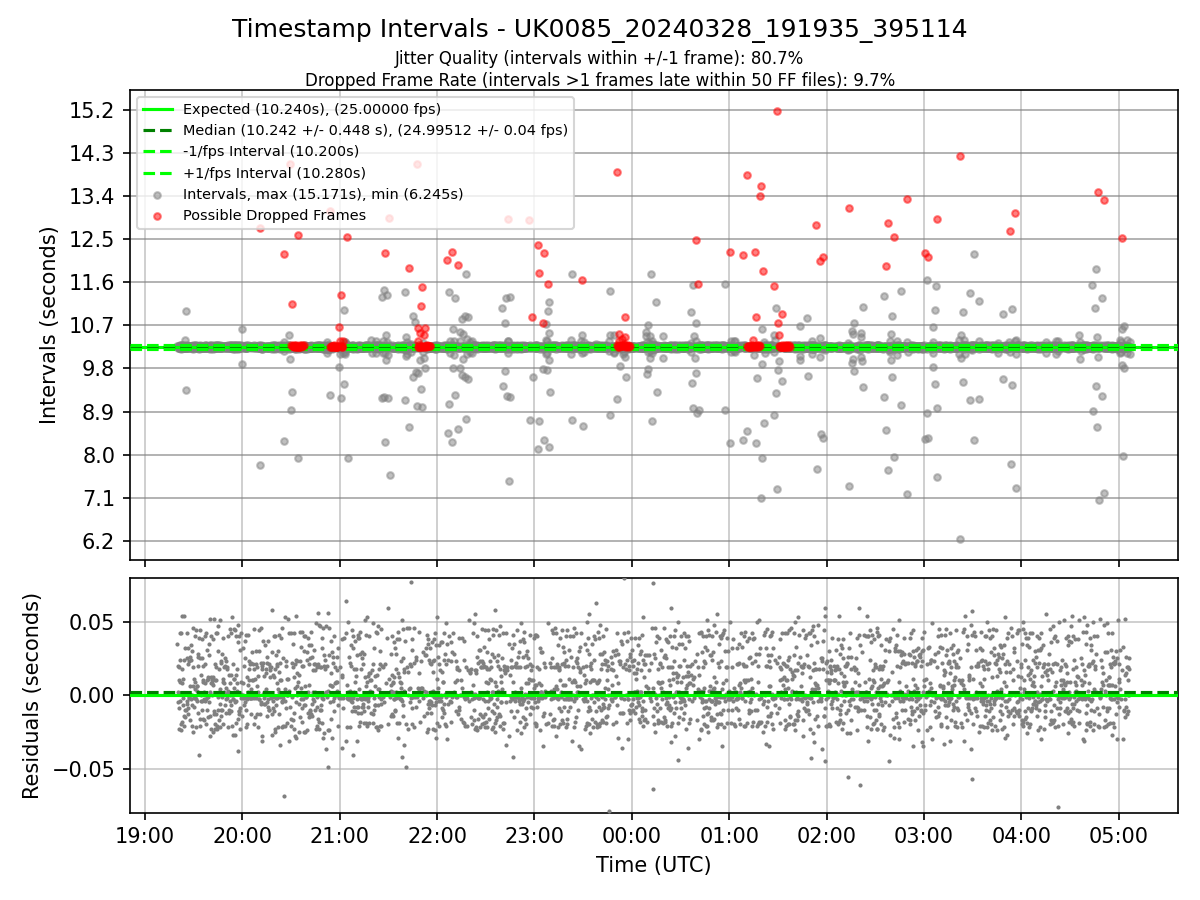This screenshot has width=1200, height=900.
Task: Click the y-axis tick label '13.4'
Action: [91, 196]
